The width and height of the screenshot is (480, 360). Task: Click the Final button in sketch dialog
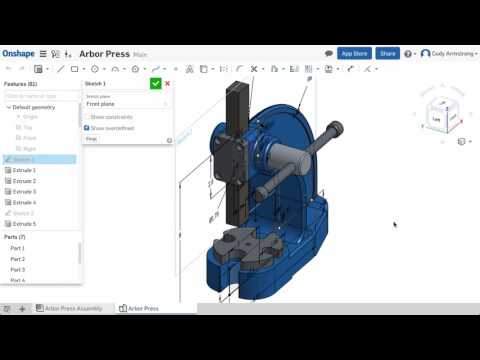click(x=91, y=139)
